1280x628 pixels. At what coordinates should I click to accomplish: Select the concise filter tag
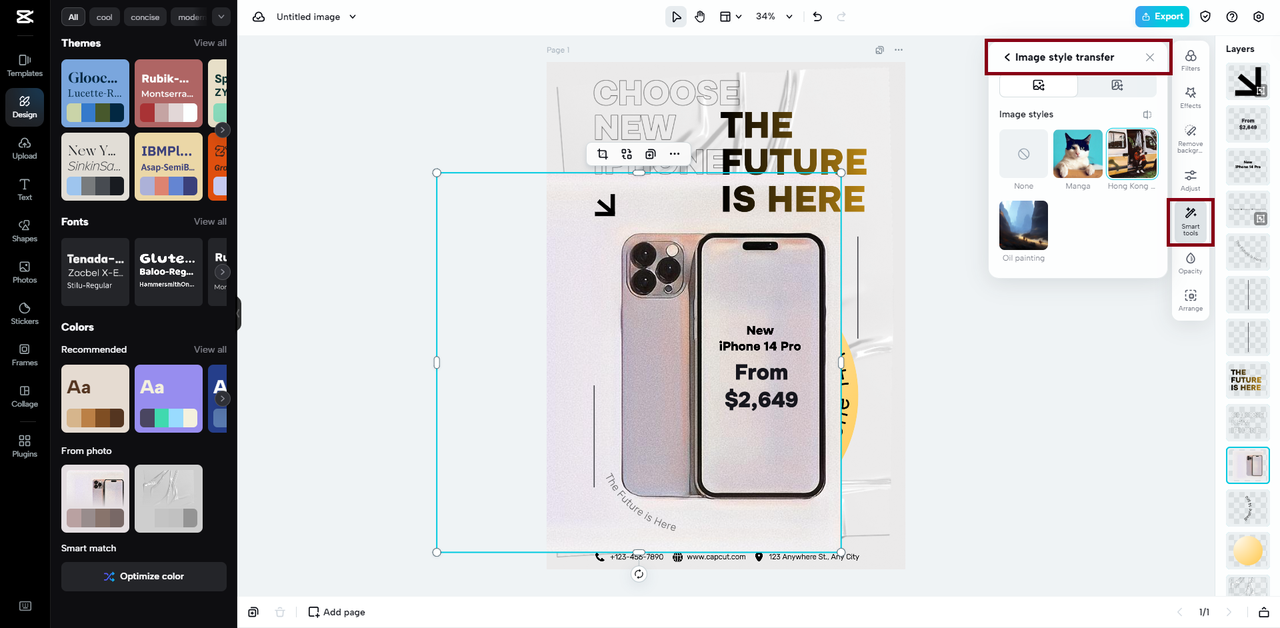pyautogui.click(x=145, y=17)
